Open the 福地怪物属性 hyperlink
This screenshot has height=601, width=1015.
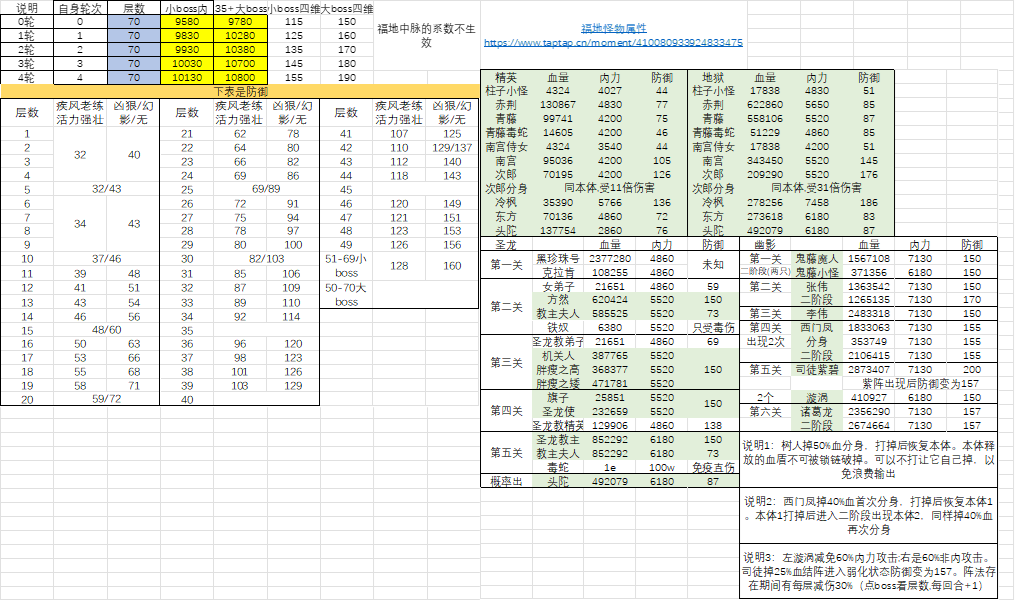click(614, 28)
